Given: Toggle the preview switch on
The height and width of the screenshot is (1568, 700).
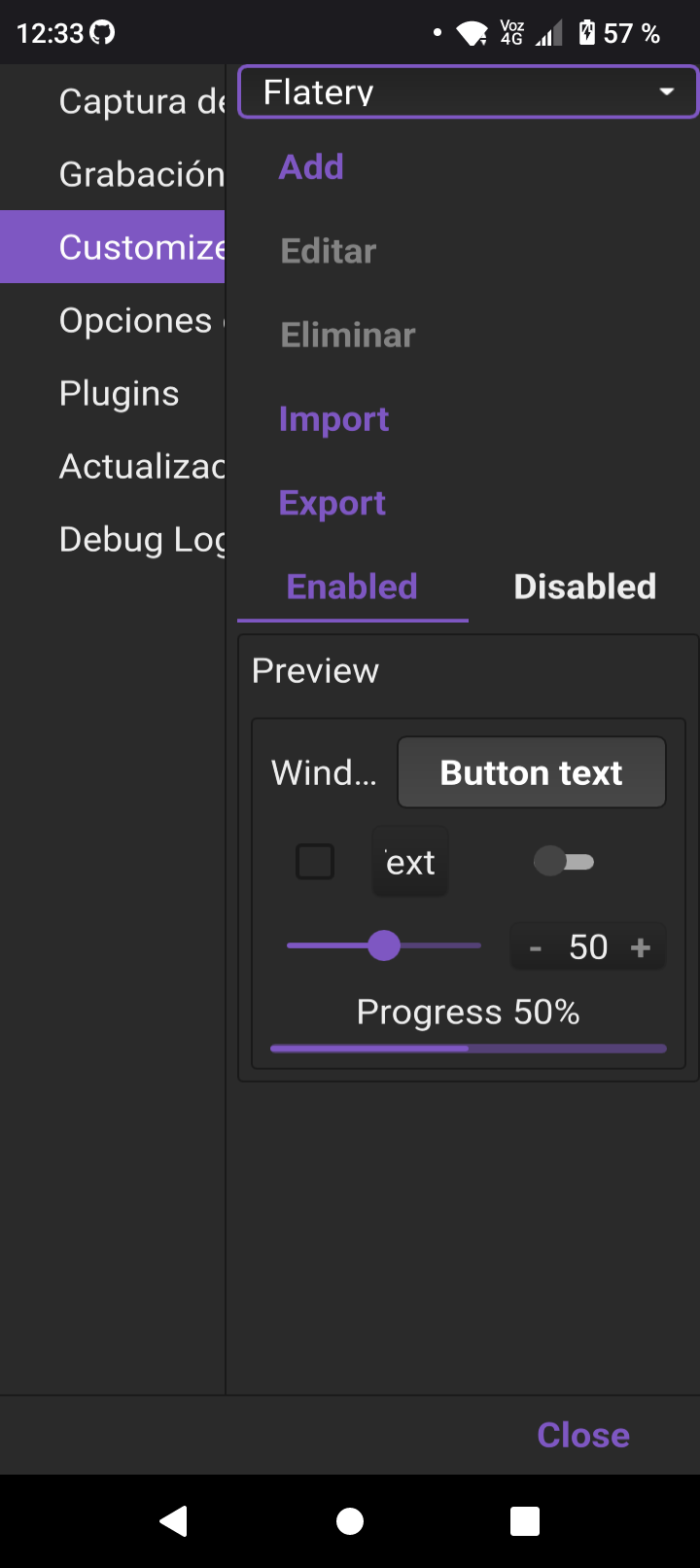Looking at the screenshot, I should click(x=564, y=862).
